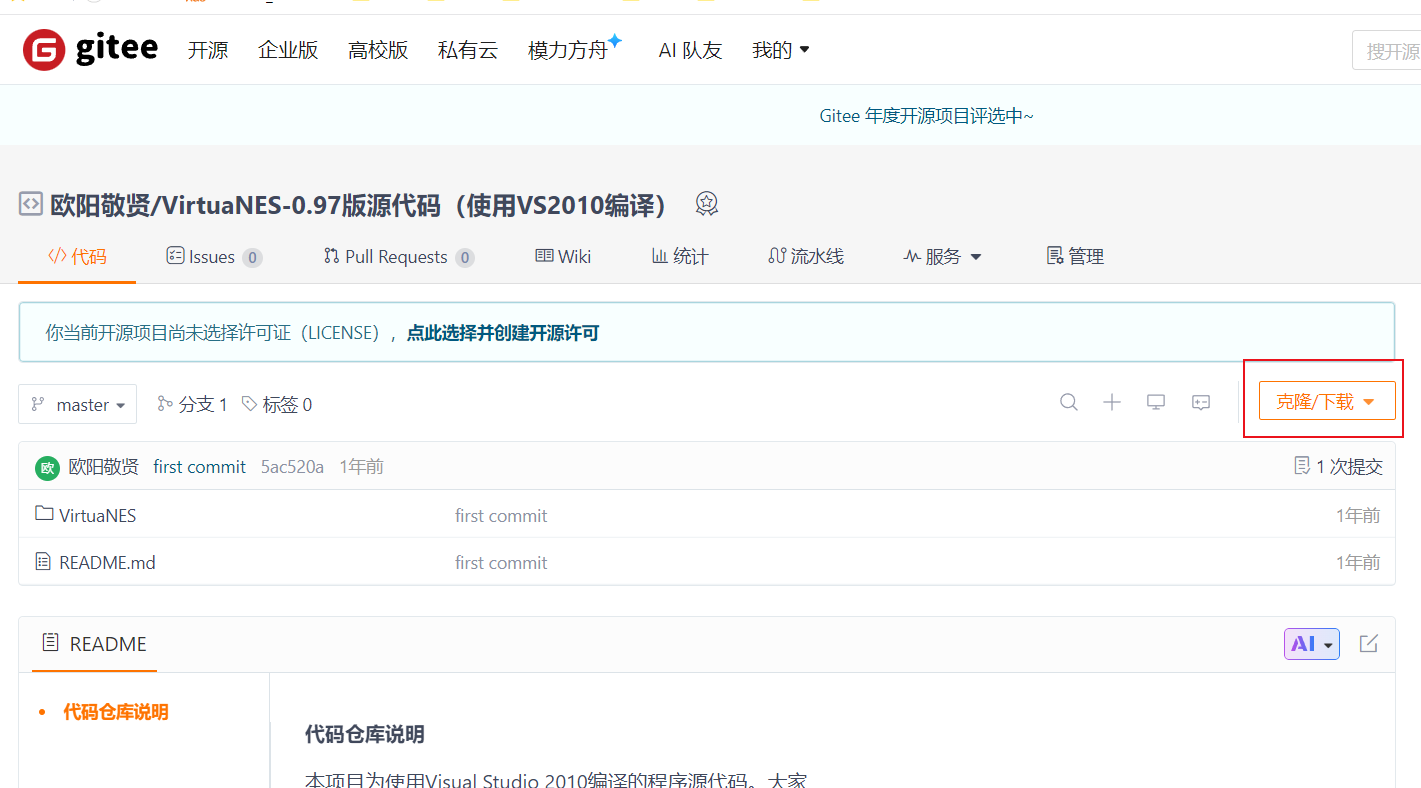Go to 开源 in top navigation

click(208, 50)
